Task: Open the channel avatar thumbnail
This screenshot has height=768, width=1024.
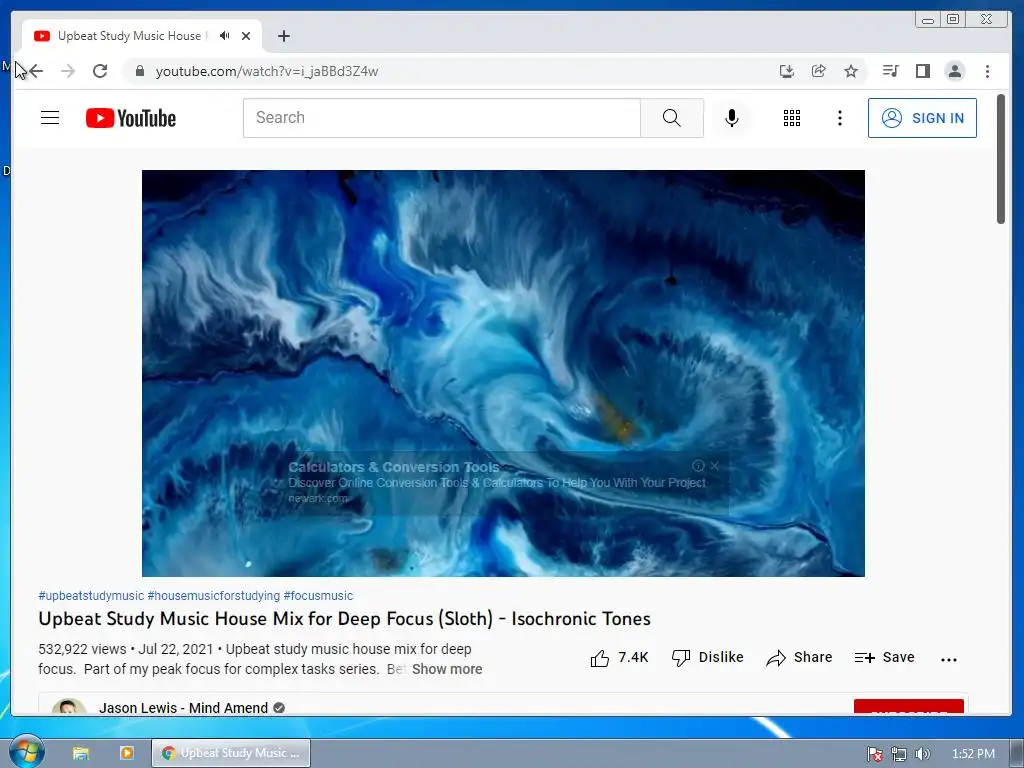Action: coord(69,707)
